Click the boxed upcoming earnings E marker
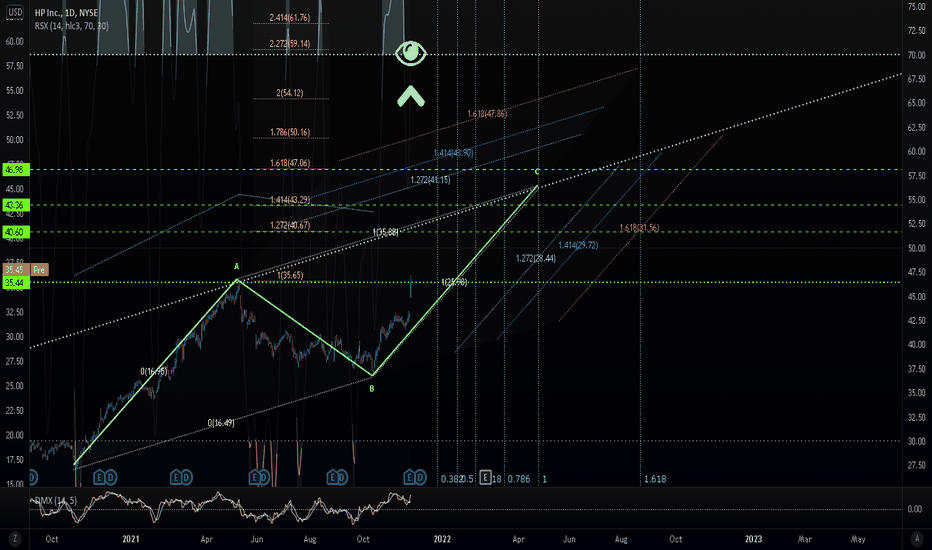The width and height of the screenshot is (932, 550). click(x=486, y=477)
